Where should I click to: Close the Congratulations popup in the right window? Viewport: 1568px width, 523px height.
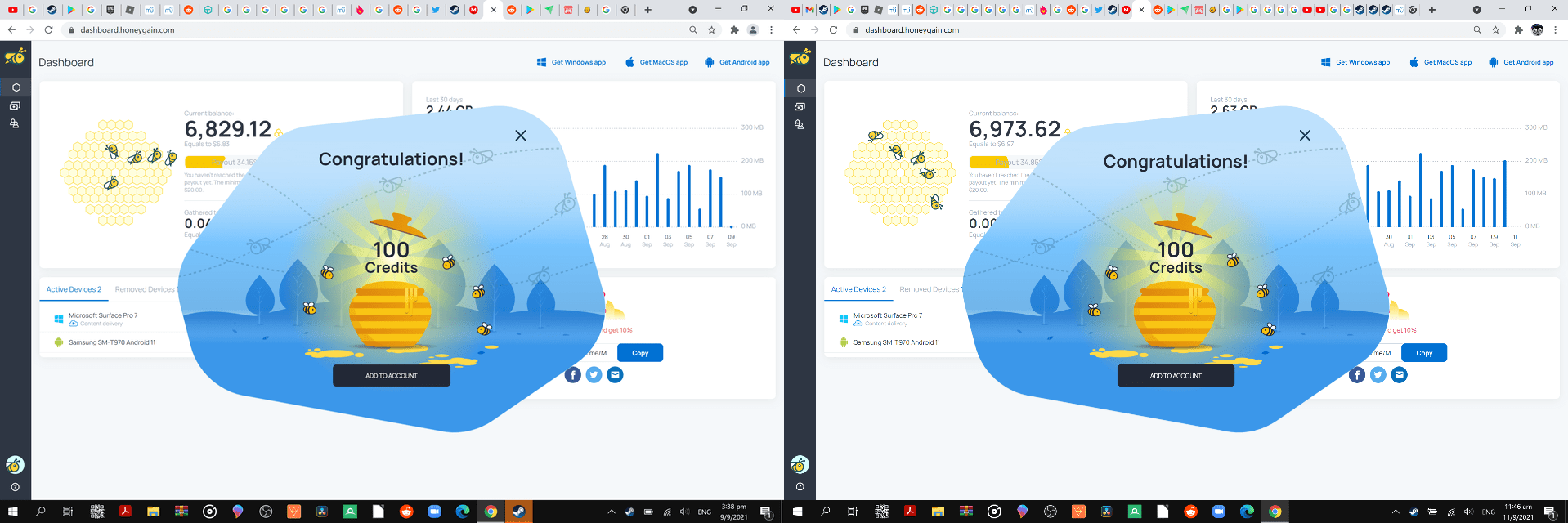point(1305,136)
